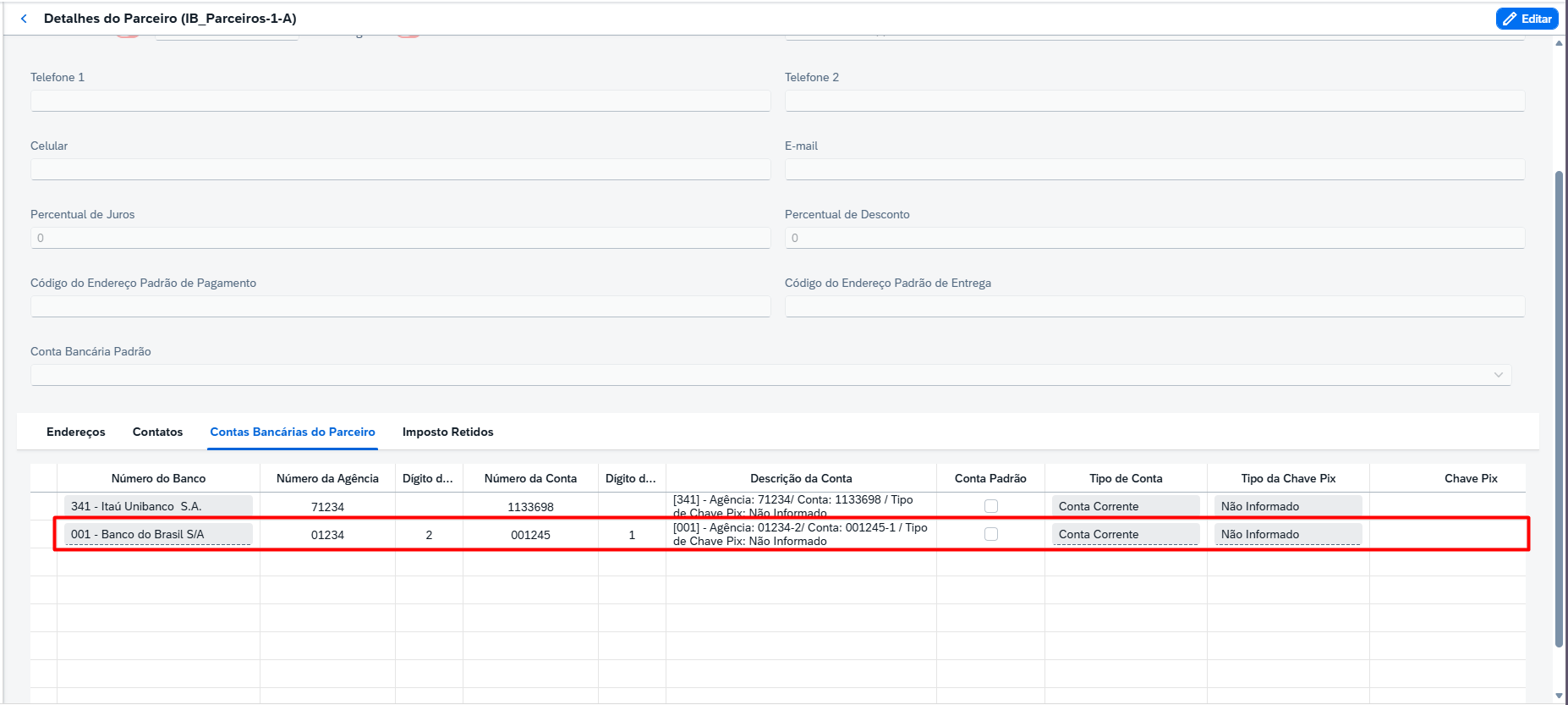Select agency cell 01234
This screenshot has width=1568, height=705.
[327, 535]
